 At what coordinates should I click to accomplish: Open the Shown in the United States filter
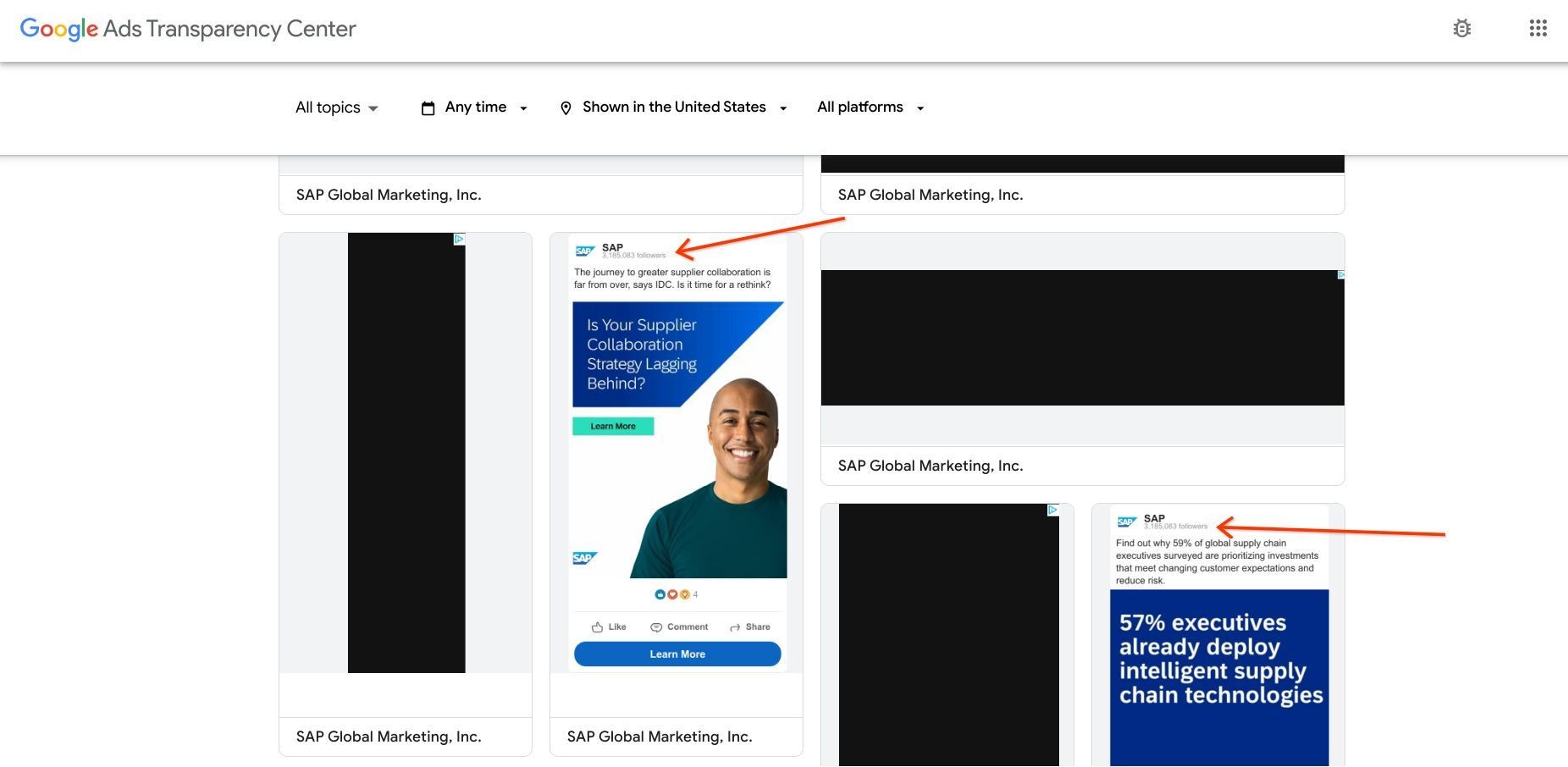point(674,108)
